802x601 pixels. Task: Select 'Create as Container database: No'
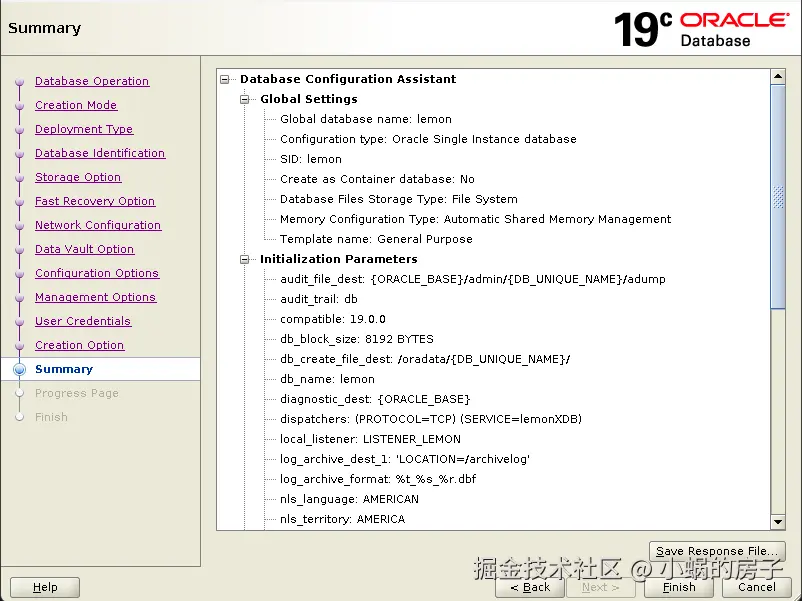377,179
